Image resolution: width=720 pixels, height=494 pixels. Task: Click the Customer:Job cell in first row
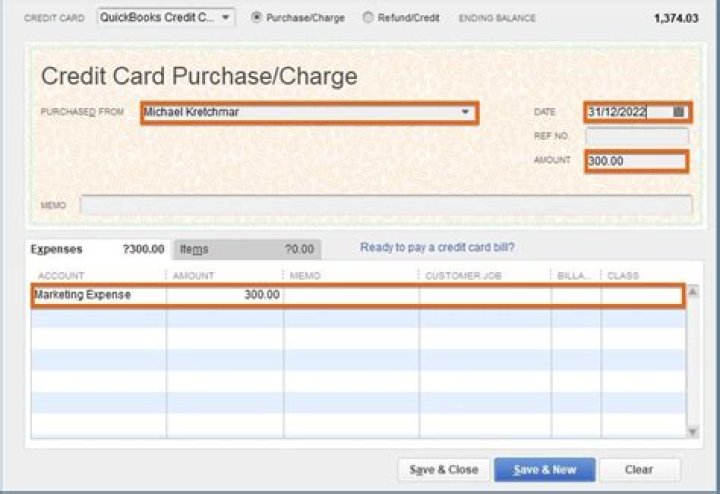(x=484, y=295)
